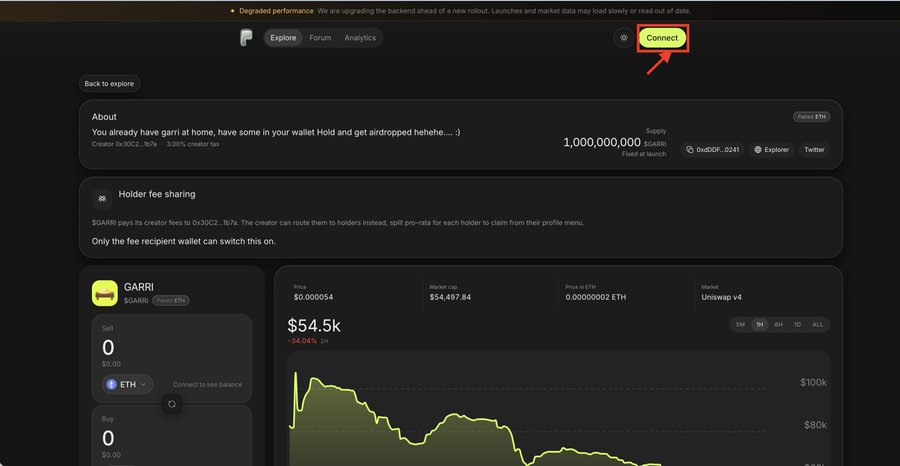Click the Buy amount field
This screenshot has height=466, width=900.
[172, 437]
